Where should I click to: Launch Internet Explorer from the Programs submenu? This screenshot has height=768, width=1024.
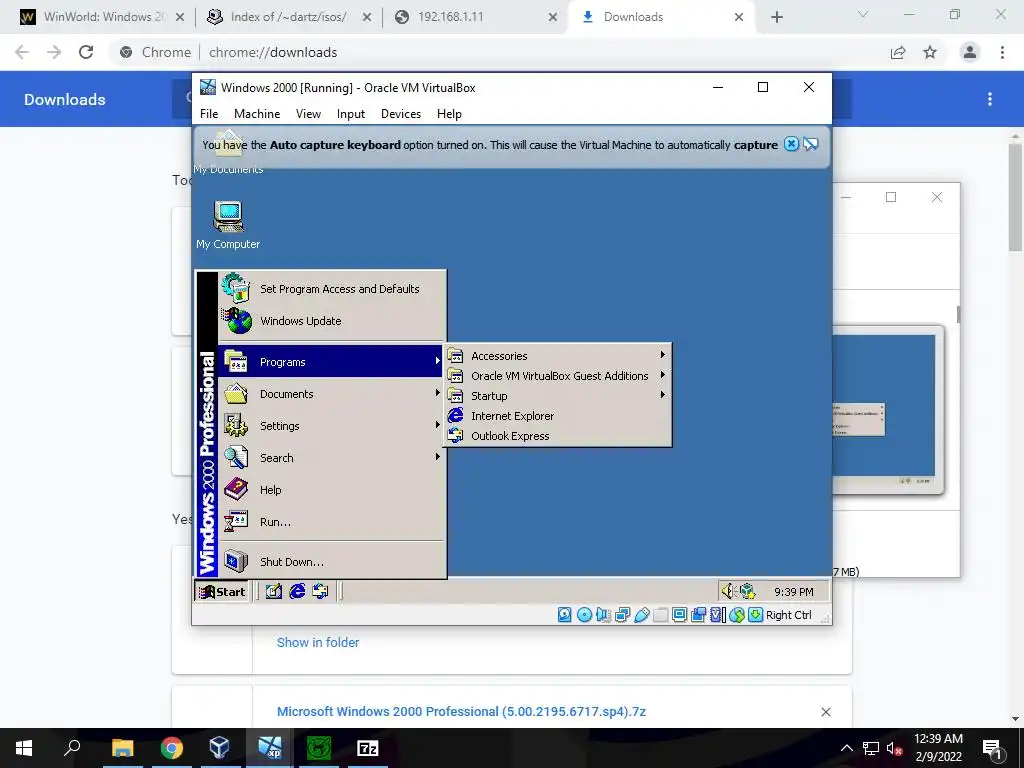tap(558, 416)
